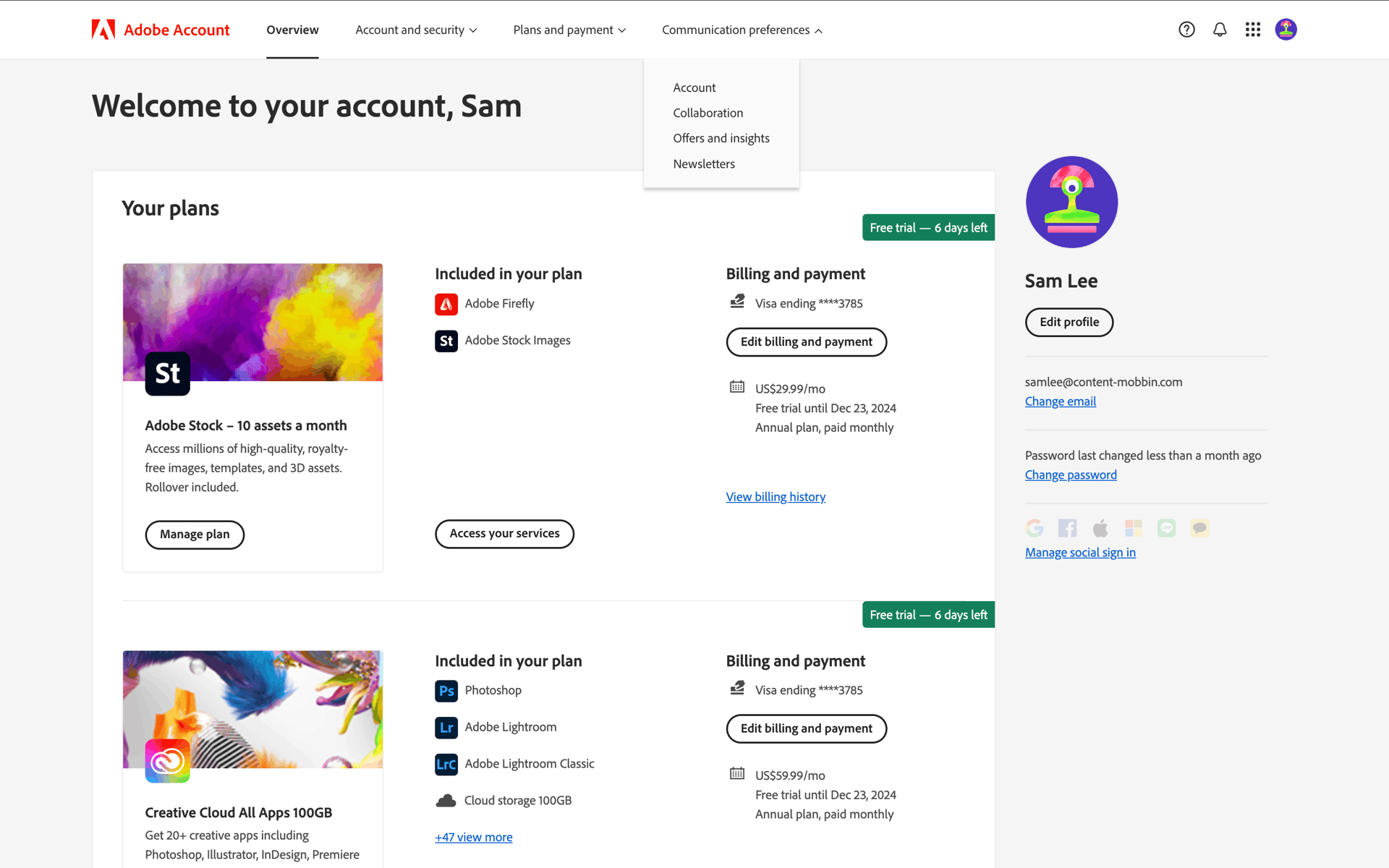This screenshot has width=1389, height=868.
Task: Edit billing and payment for Adobe Stock
Action: [x=807, y=342]
